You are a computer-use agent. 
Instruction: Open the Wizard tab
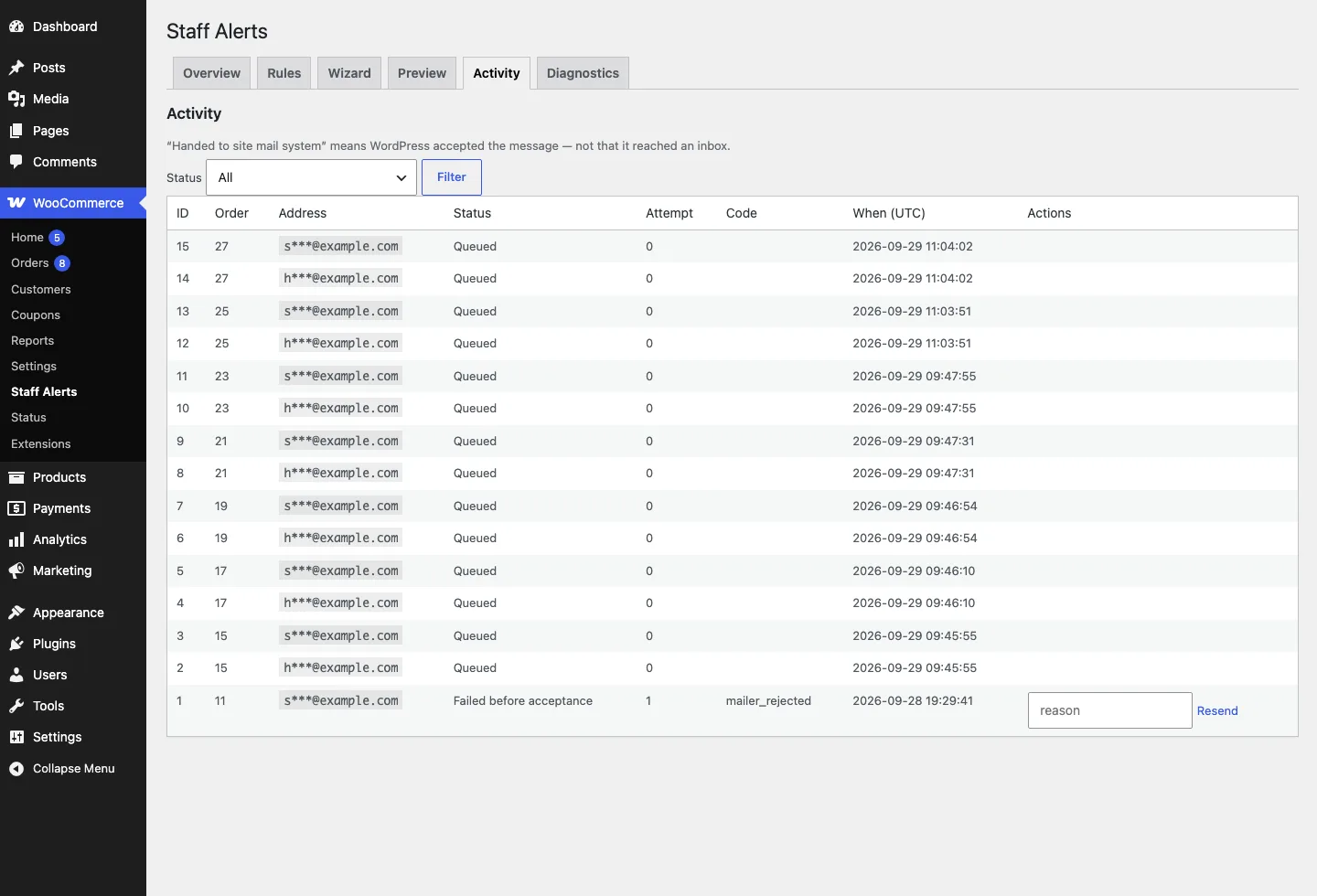click(349, 73)
